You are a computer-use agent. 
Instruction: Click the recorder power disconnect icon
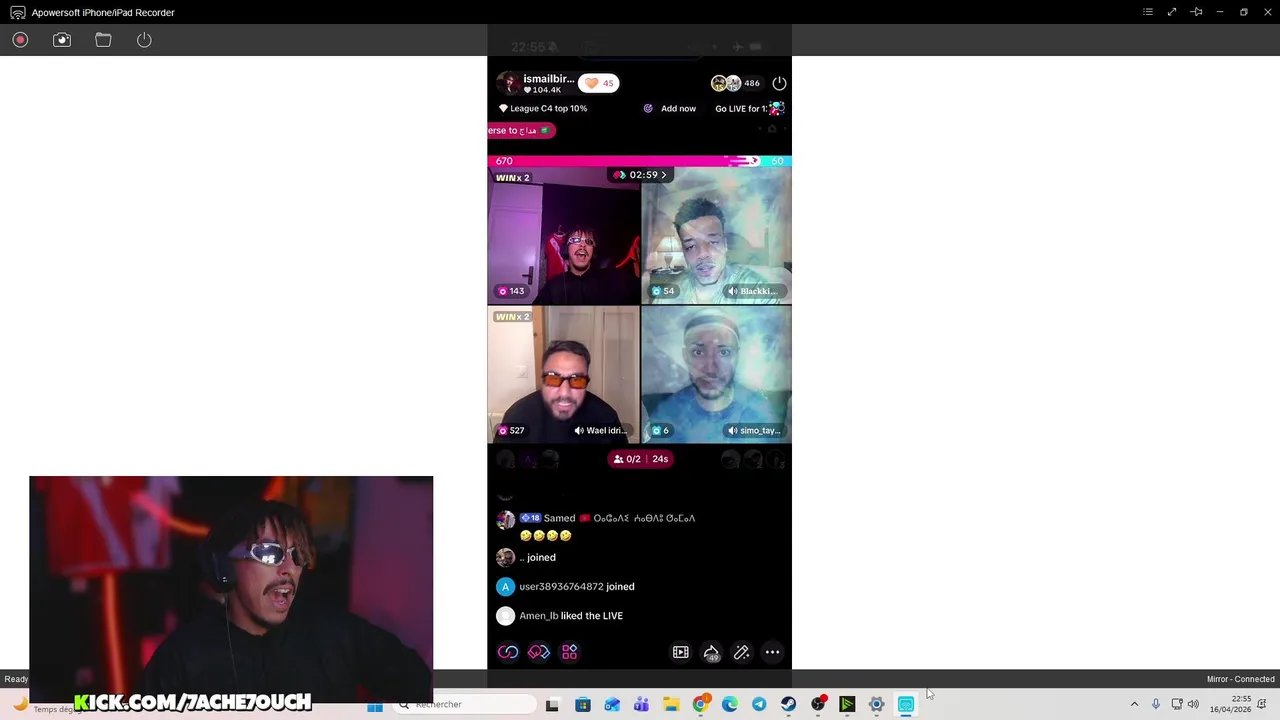coord(144,40)
